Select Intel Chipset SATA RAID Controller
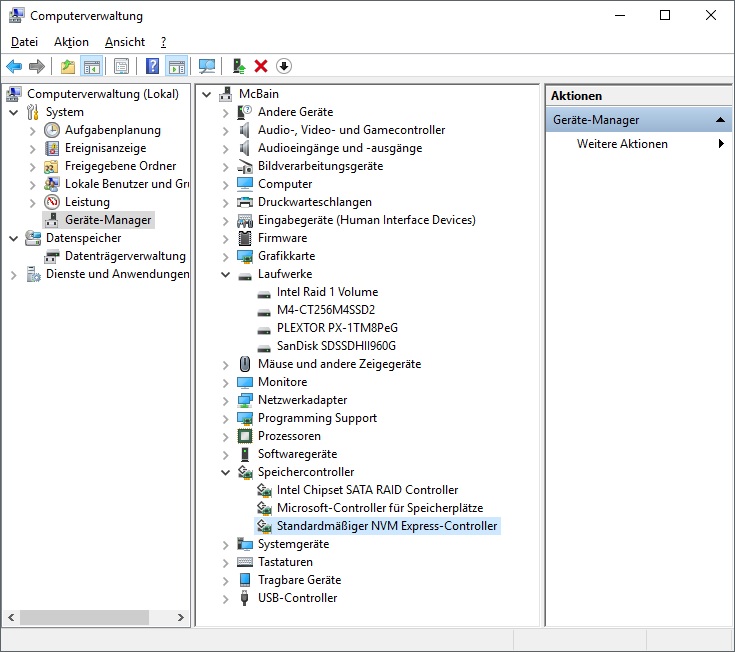The height and width of the screenshot is (652, 735). pyautogui.click(x=368, y=490)
